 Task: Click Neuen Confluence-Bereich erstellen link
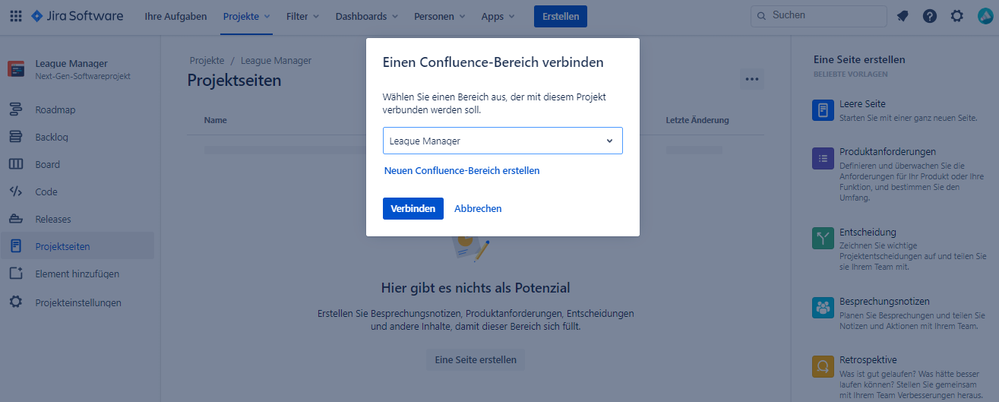[x=462, y=171]
